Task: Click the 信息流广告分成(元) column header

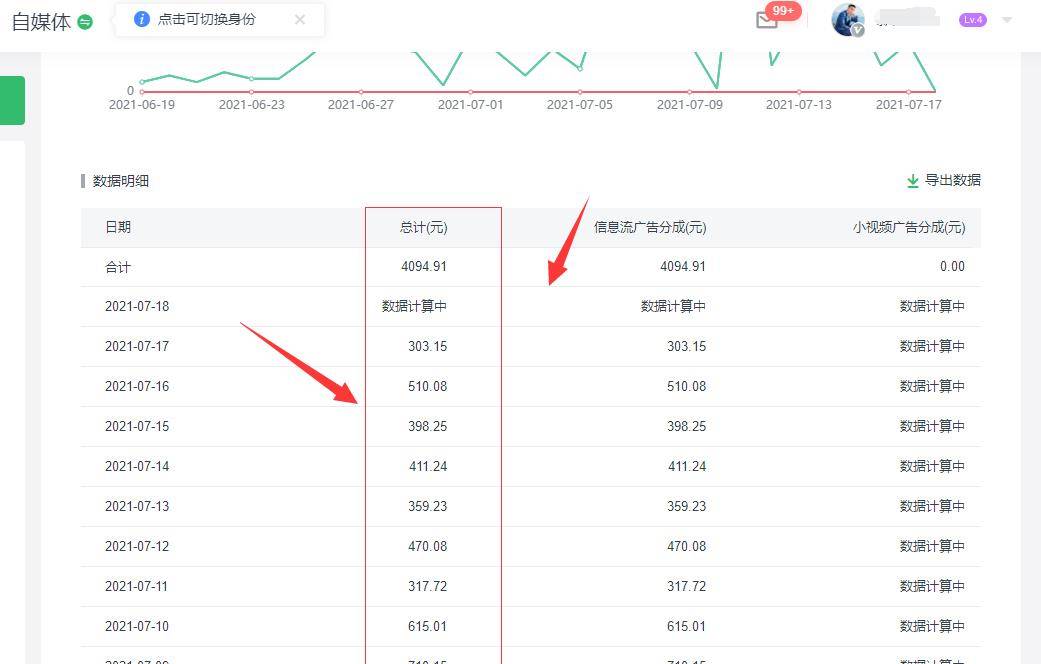Action: coord(650,227)
